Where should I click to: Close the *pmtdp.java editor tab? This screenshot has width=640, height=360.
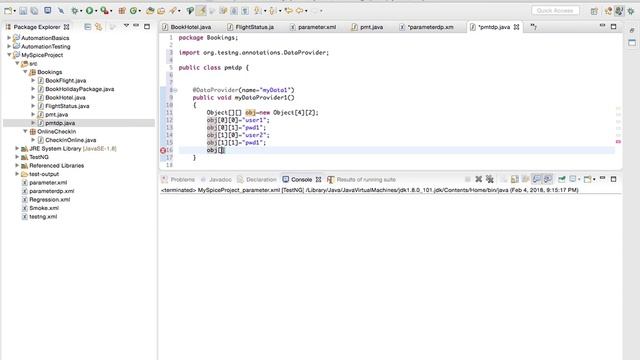tap(516, 27)
